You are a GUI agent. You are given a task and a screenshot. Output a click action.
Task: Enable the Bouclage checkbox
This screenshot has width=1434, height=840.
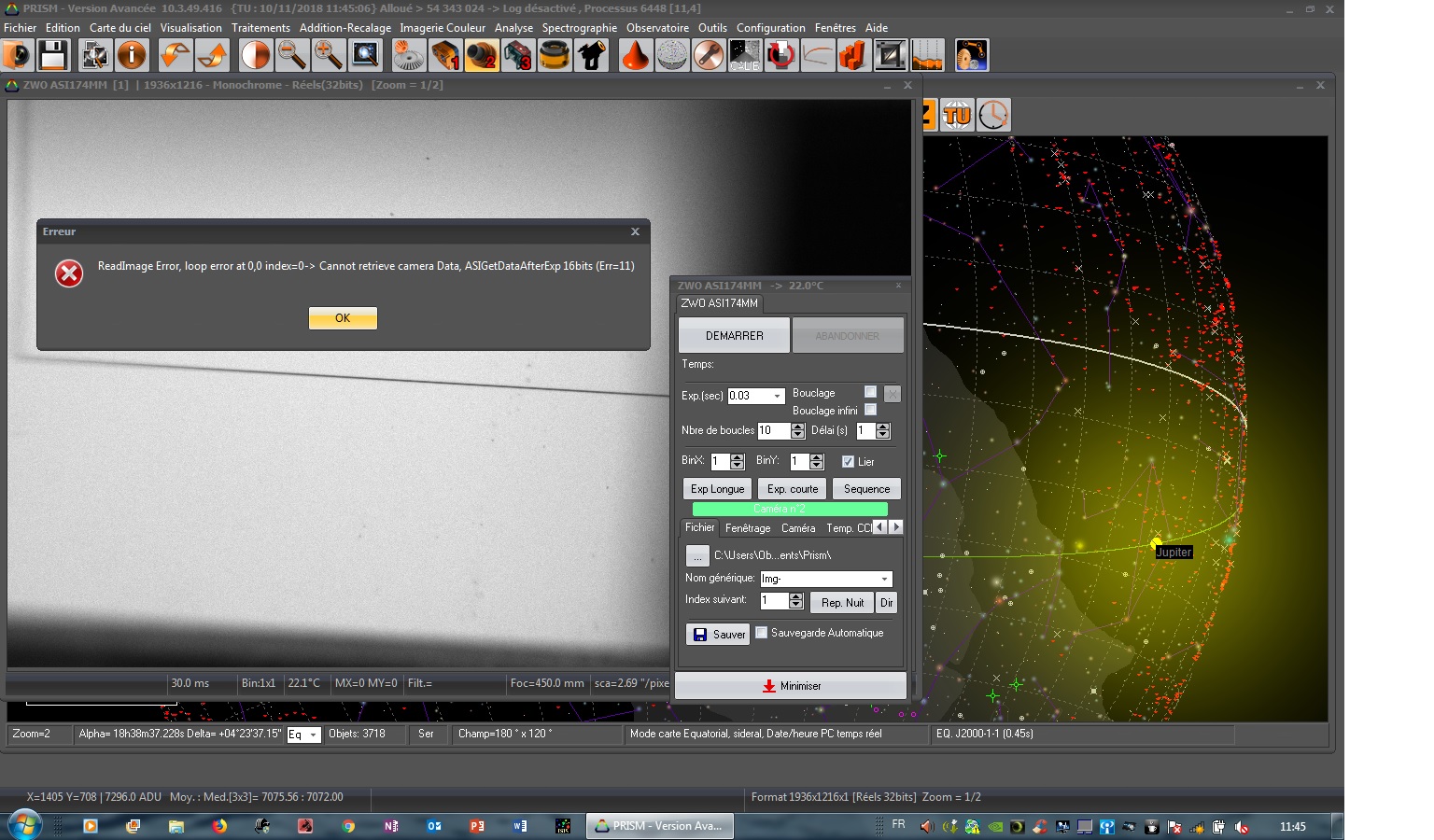click(x=870, y=393)
